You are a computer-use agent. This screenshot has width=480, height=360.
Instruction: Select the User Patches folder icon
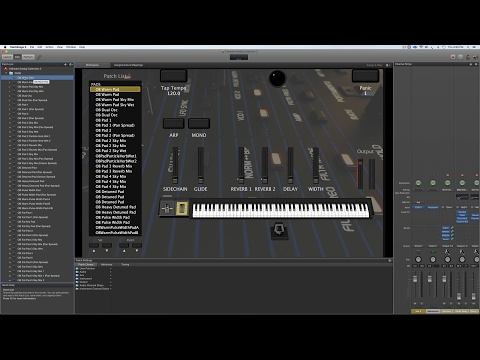tap(77, 268)
